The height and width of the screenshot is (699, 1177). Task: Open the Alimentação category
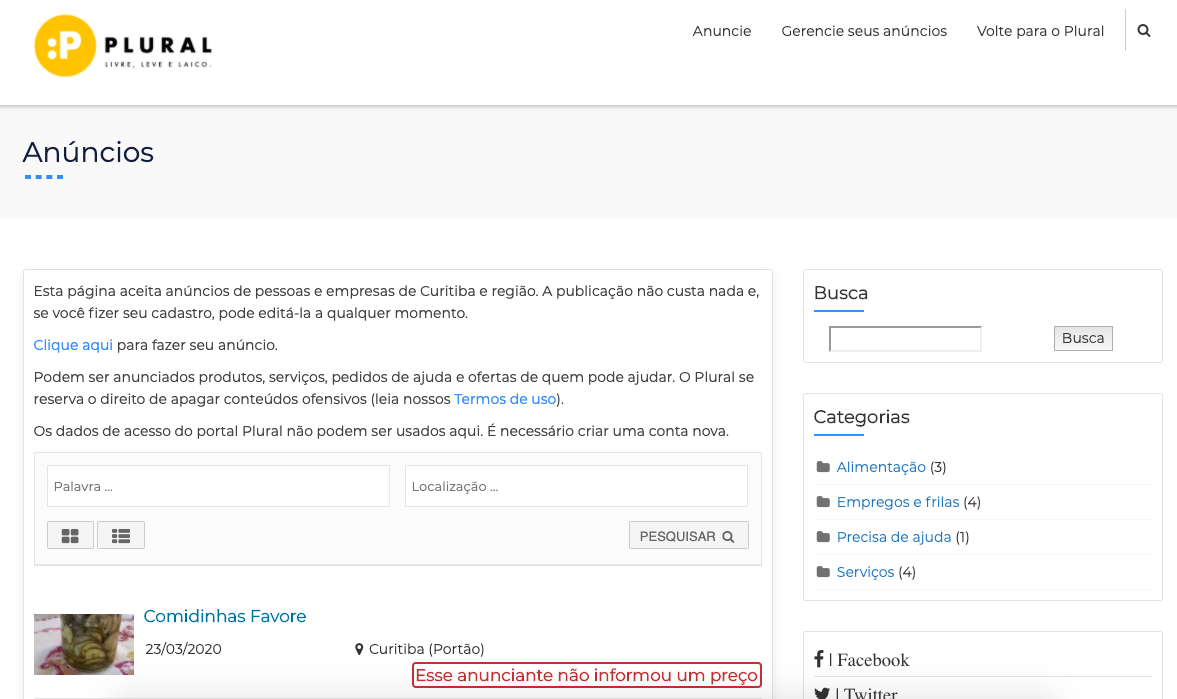[x=881, y=467]
